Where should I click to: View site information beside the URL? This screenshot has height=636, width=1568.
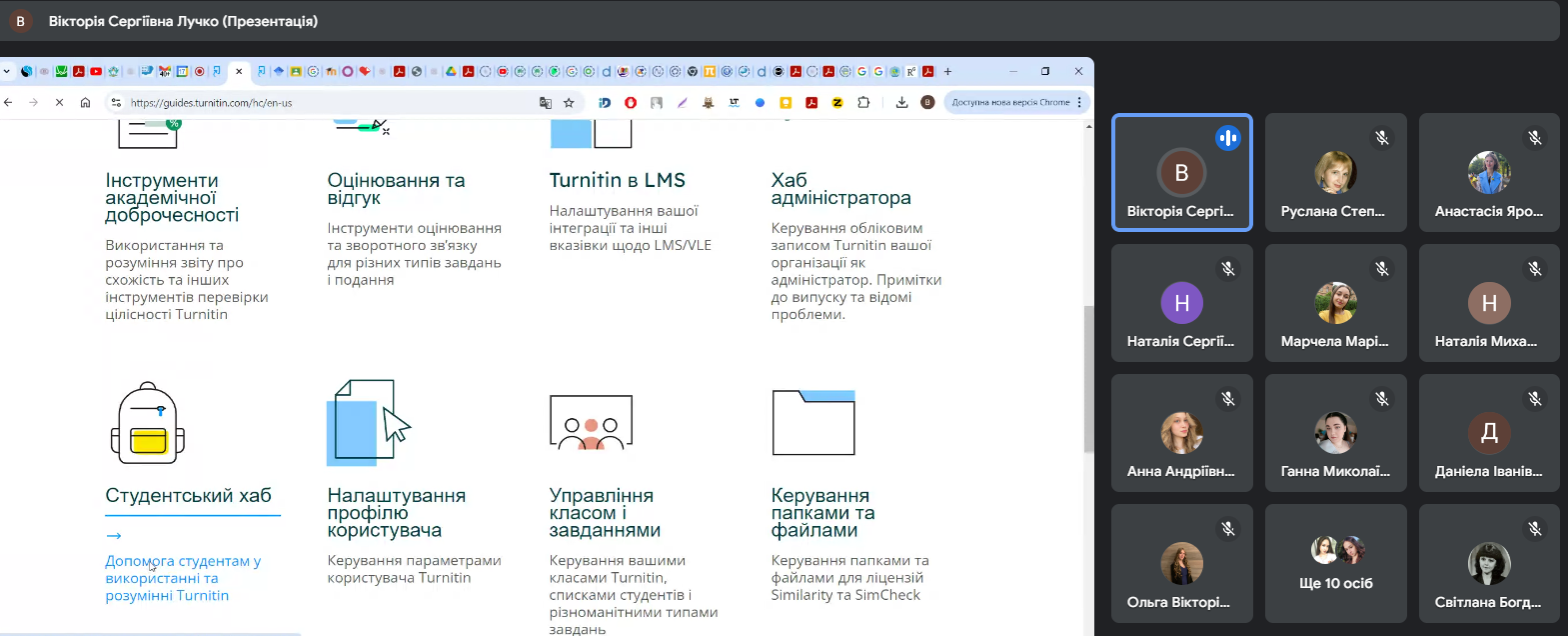point(116,102)
